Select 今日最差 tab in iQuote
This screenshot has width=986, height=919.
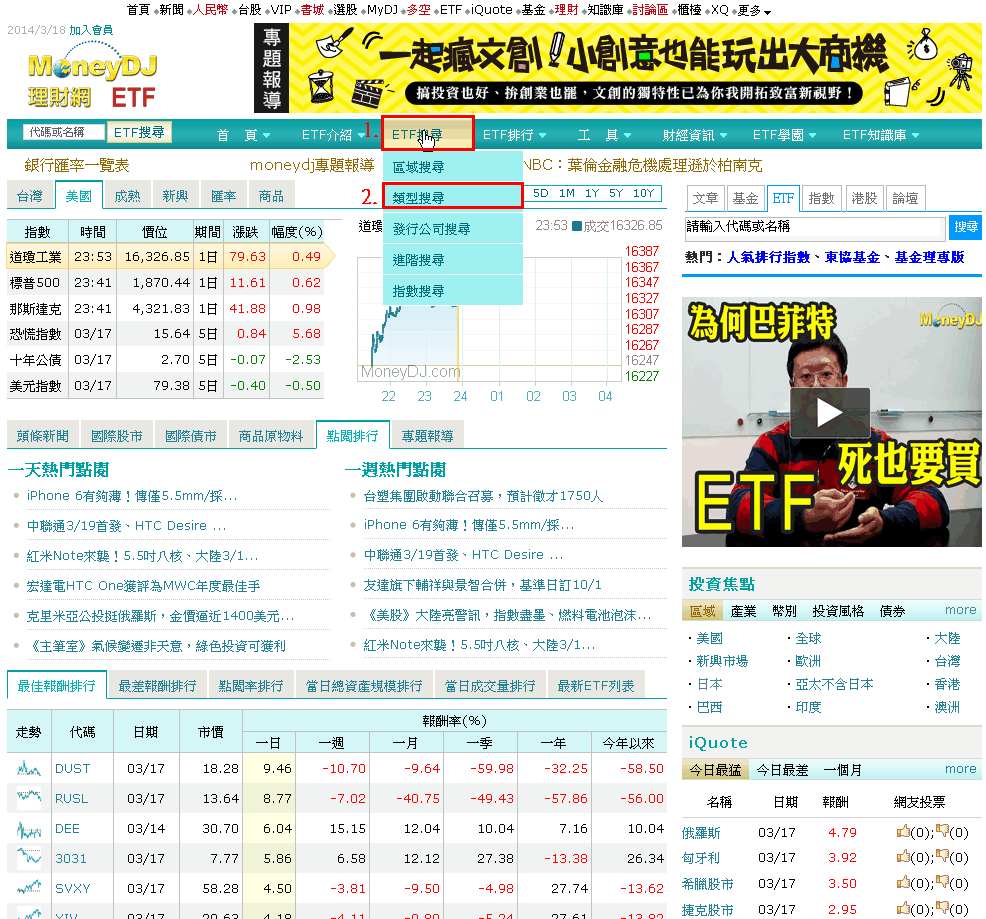782,770
